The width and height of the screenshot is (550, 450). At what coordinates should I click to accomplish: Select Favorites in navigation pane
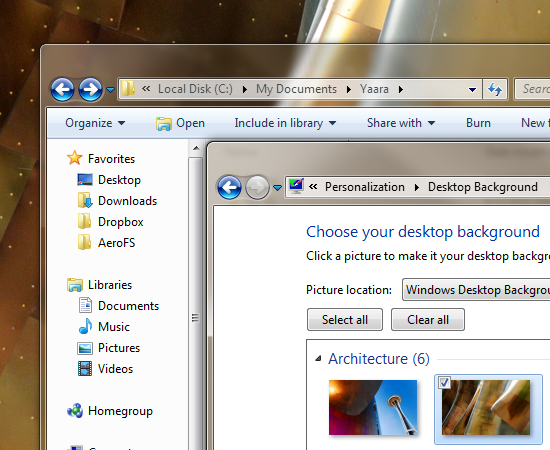[111, 159]
